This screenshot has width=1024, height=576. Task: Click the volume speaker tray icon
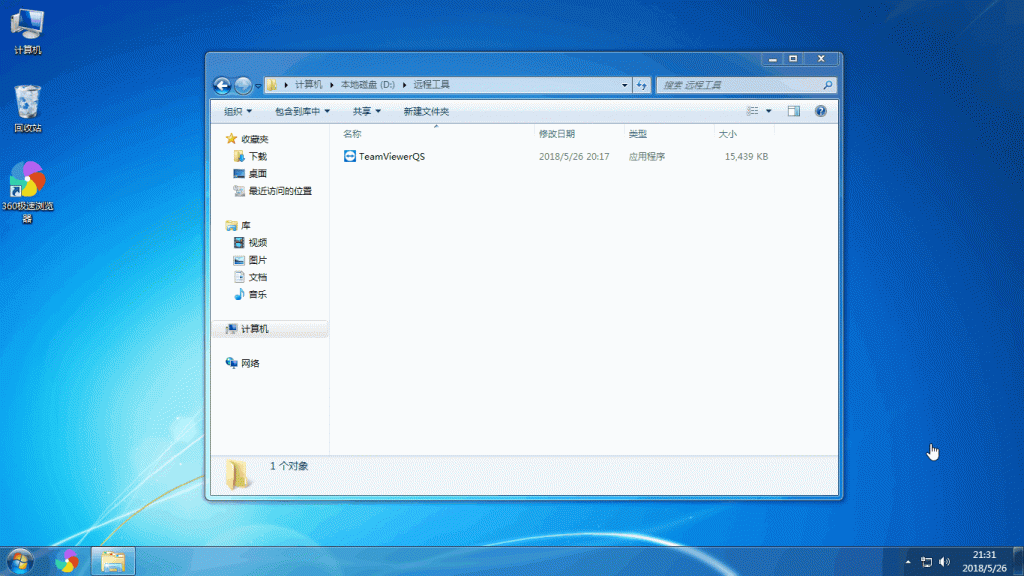coord(945,562)
